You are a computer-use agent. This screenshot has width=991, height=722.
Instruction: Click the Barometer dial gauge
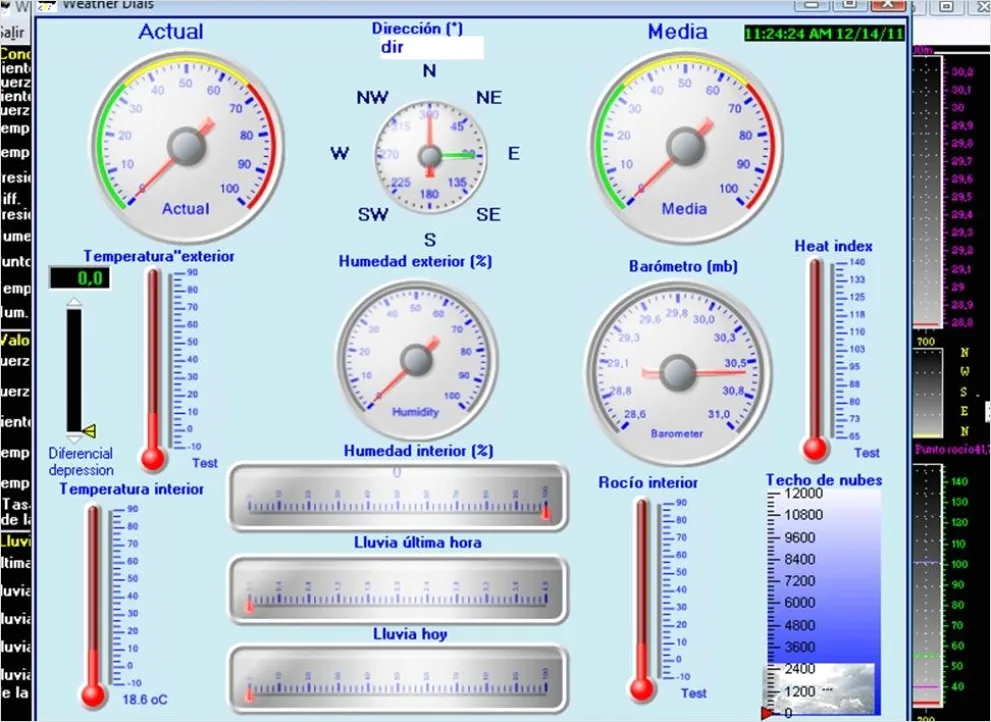(x=678, y=372)
